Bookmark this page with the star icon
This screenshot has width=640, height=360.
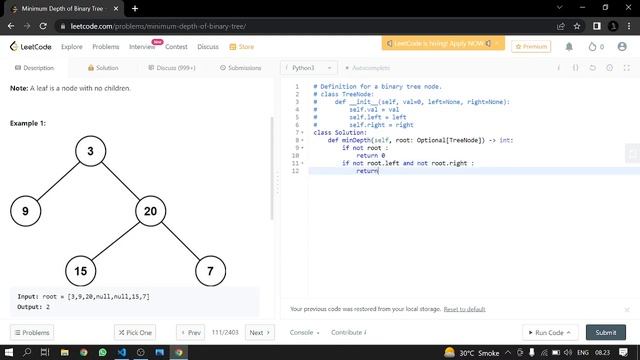click(x=577, y=26)
